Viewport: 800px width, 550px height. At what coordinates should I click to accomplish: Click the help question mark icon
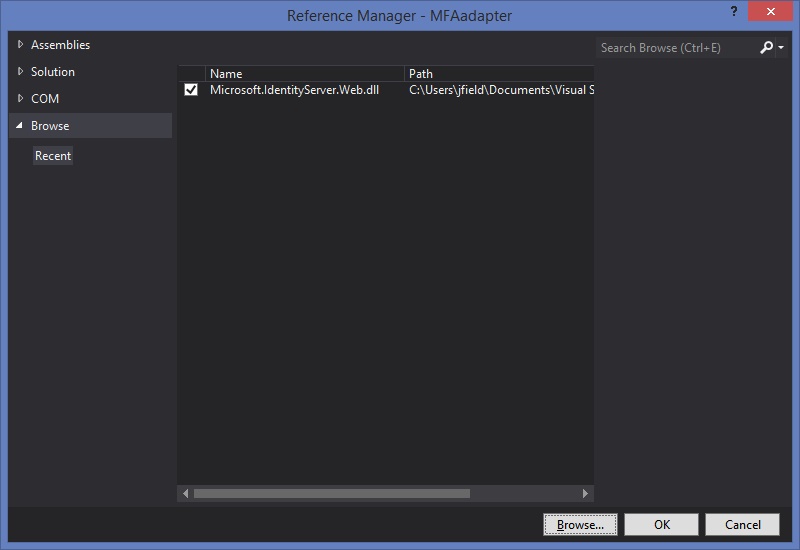734,11
